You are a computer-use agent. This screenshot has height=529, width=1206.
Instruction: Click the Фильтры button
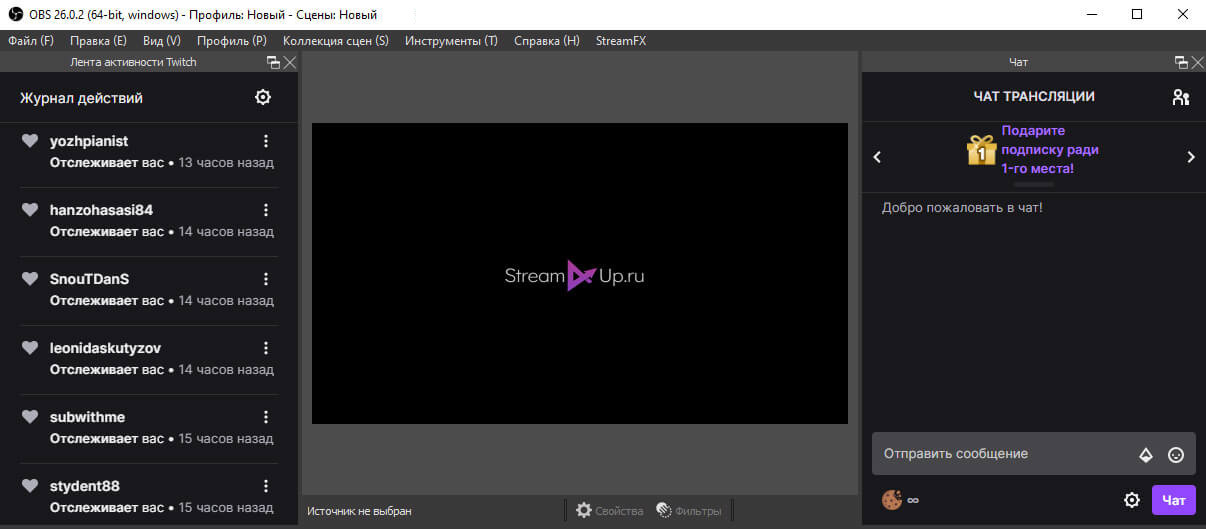pyautogui.click(x=689, y=511)
